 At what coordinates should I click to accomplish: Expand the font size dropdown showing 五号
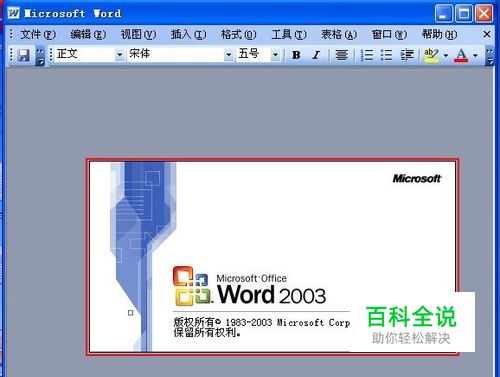275,55
